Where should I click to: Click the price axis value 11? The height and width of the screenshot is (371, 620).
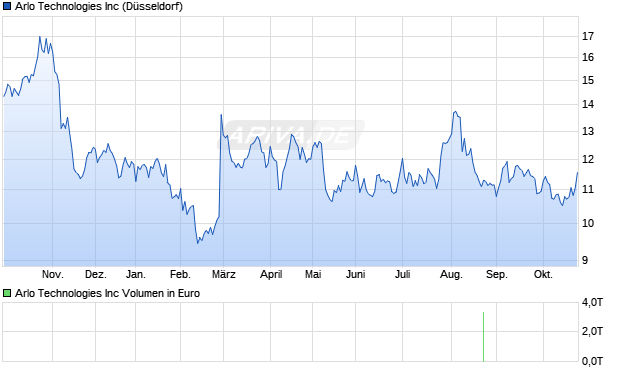(588, 189)
